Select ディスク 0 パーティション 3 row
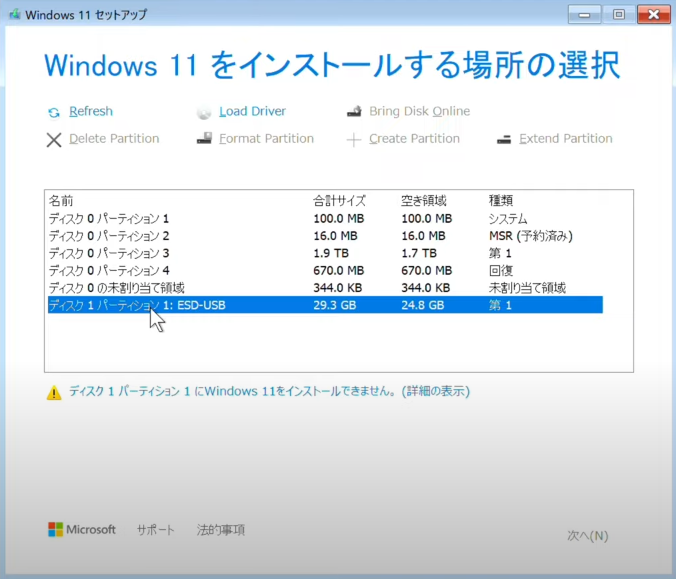 (325, 253)
